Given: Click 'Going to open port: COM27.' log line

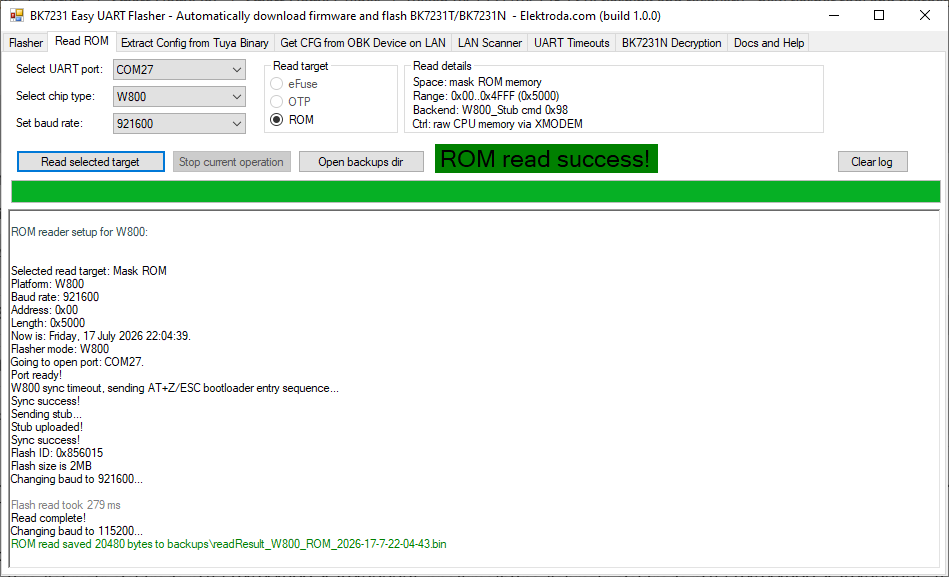Looking at the screenshot, I should coord(77,362).
